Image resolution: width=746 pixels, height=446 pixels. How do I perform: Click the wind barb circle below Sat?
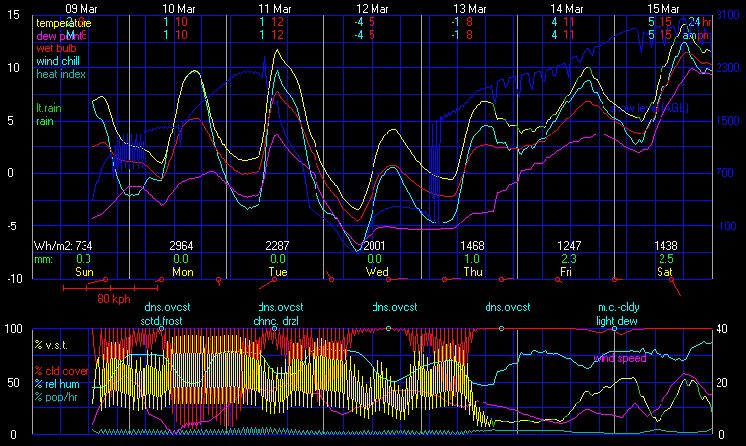click(x=671, y=280)
